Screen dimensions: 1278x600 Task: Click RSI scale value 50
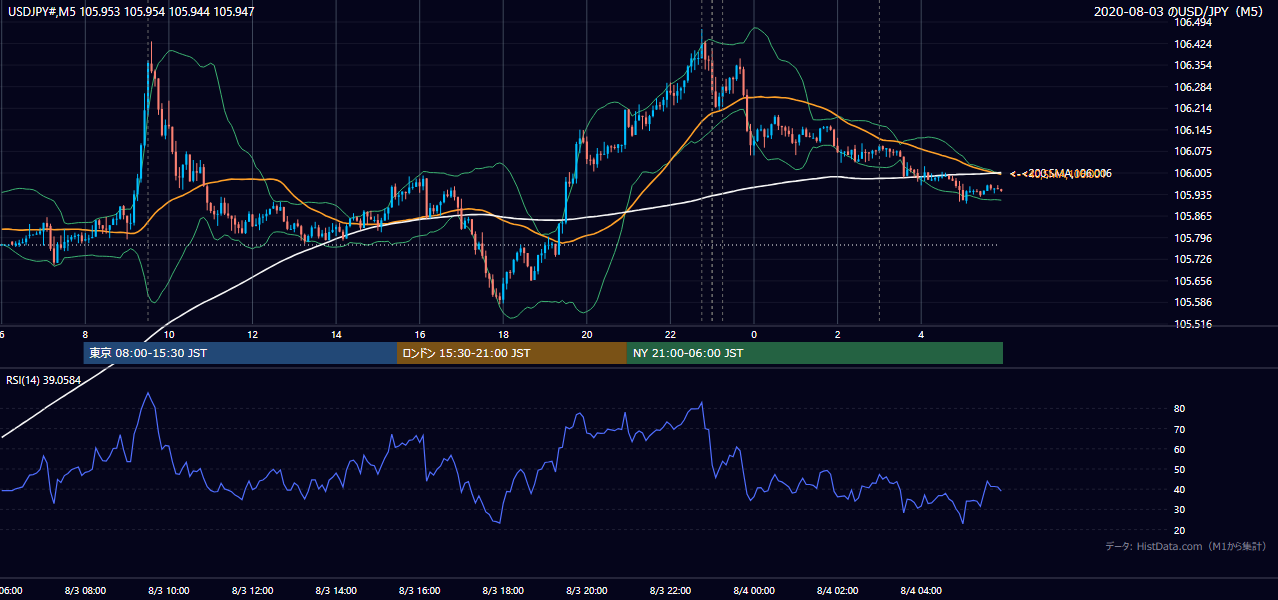[1180, 469]
